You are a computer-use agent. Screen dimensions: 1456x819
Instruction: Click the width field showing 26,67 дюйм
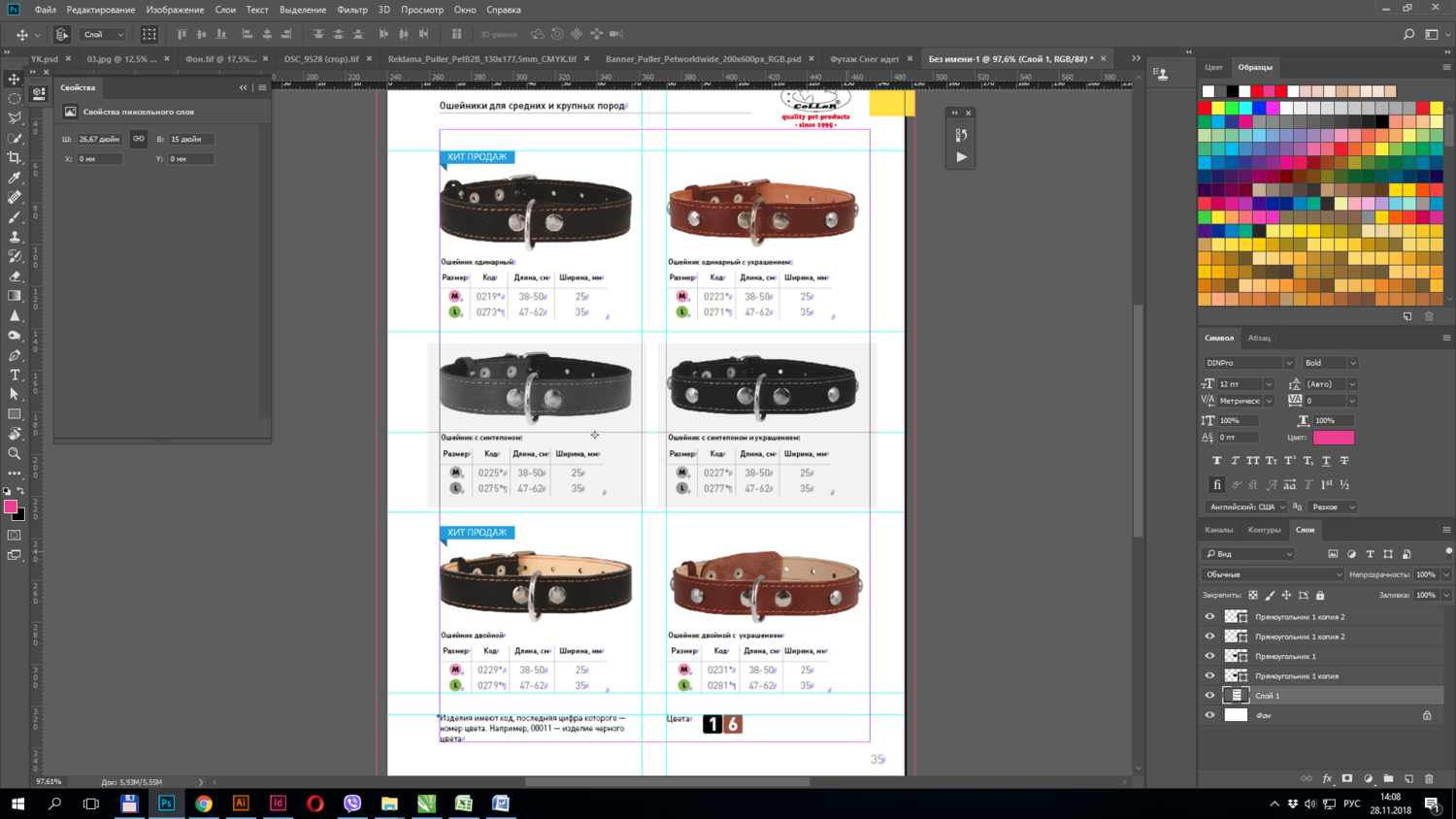(x=99, y=139)
